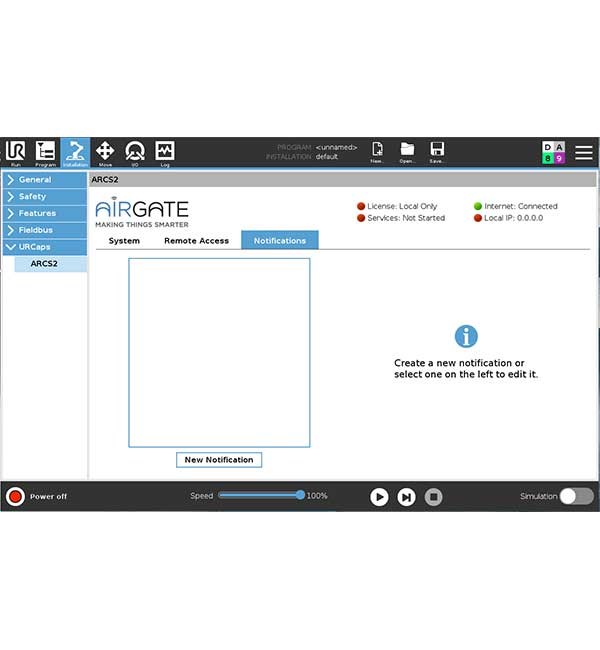Open the Log graph icon

click(165, 153)
